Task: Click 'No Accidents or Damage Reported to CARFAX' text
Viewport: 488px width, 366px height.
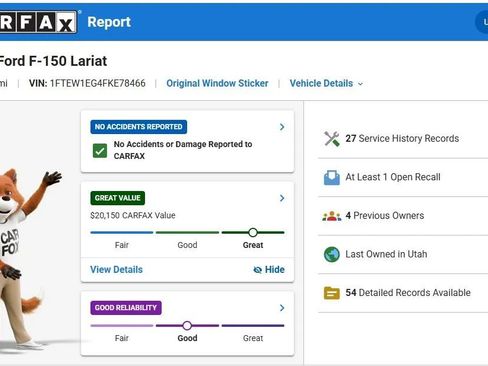Action: [183, 150]
